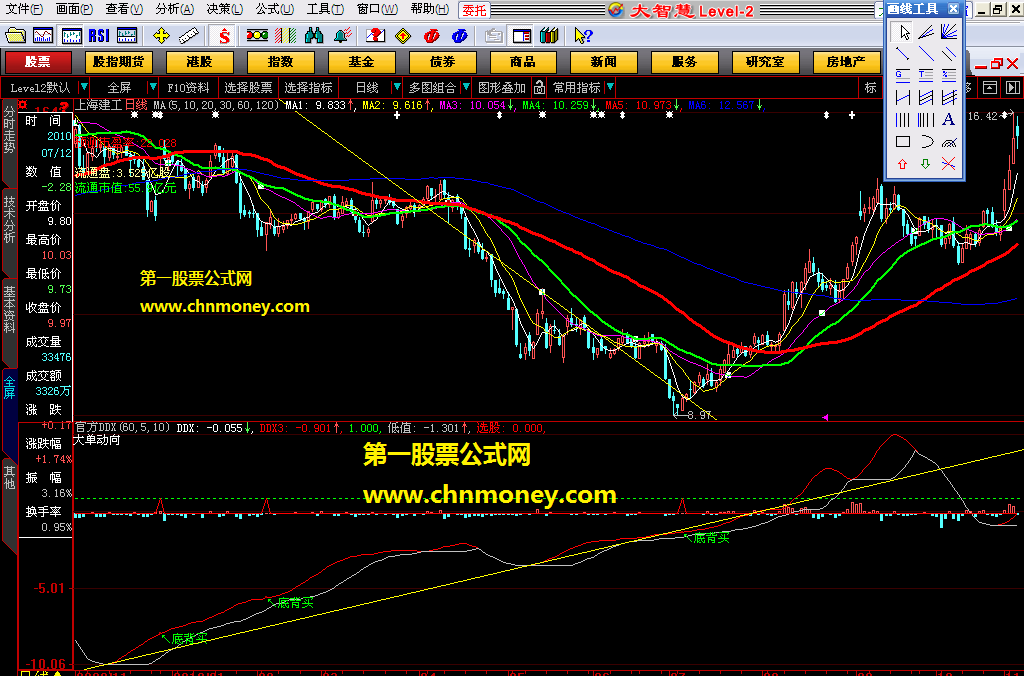Toggle the lock icon next to 图形叠加
The height and width of the screenshot is (676, 1024).
[x=539, y=87]
